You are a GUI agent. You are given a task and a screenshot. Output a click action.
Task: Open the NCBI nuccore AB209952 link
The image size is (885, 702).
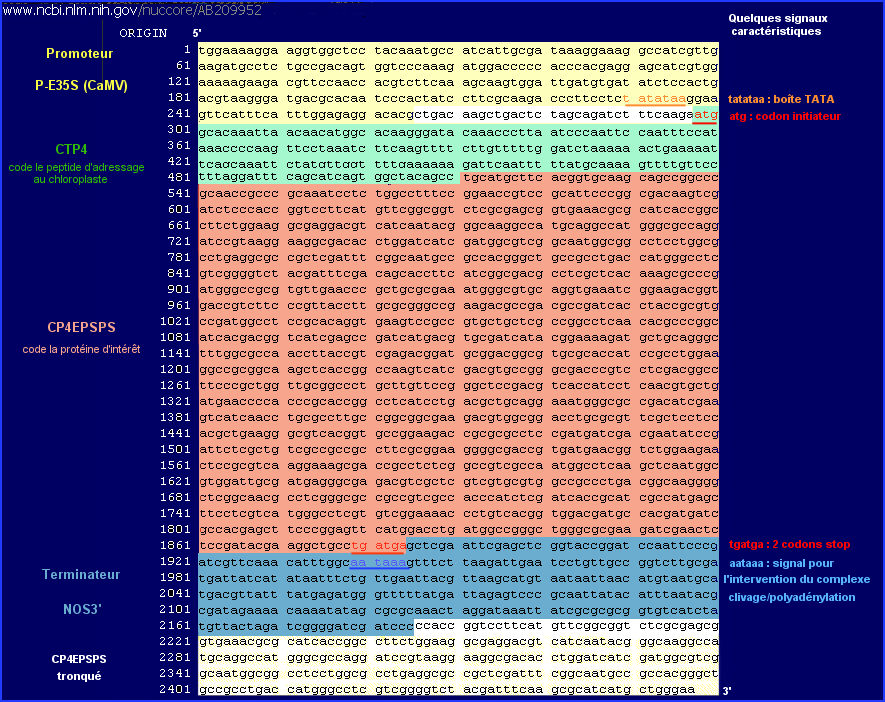point(133,10)
